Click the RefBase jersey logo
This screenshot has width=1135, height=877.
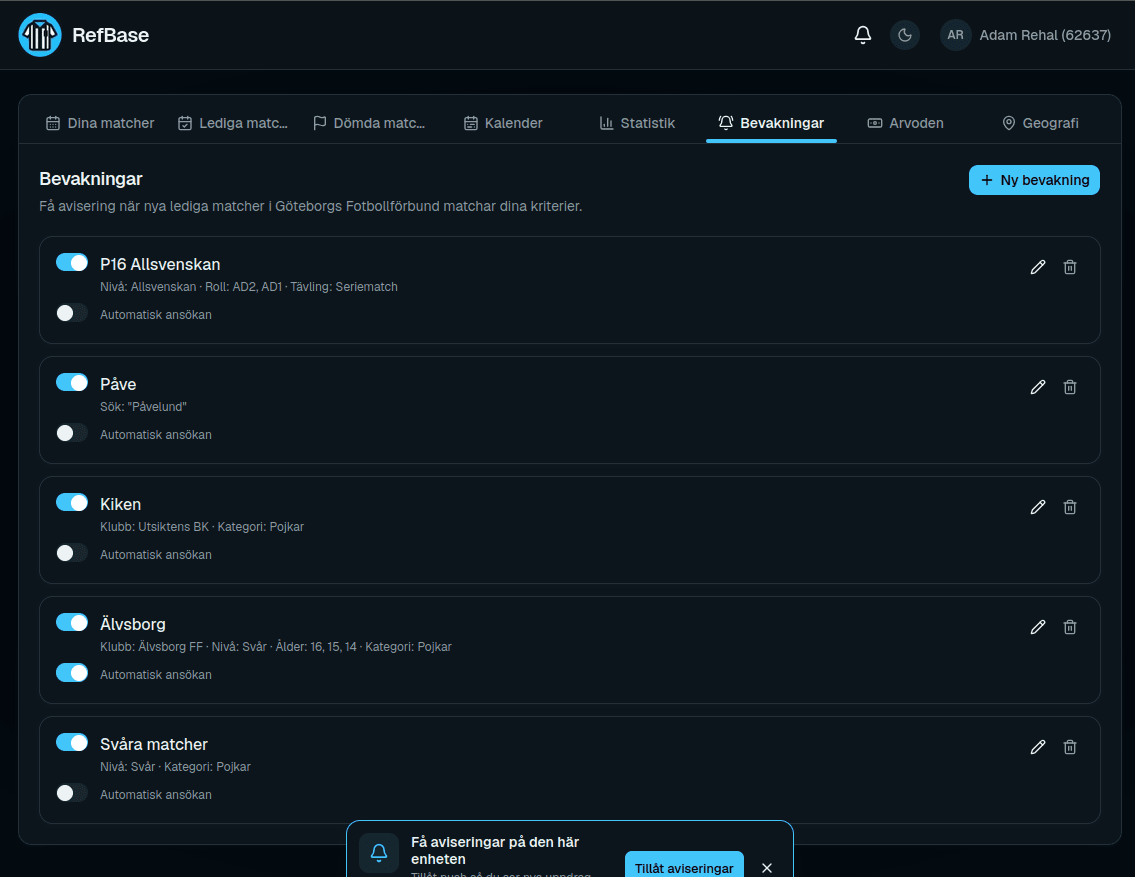(x=40, y=35)
